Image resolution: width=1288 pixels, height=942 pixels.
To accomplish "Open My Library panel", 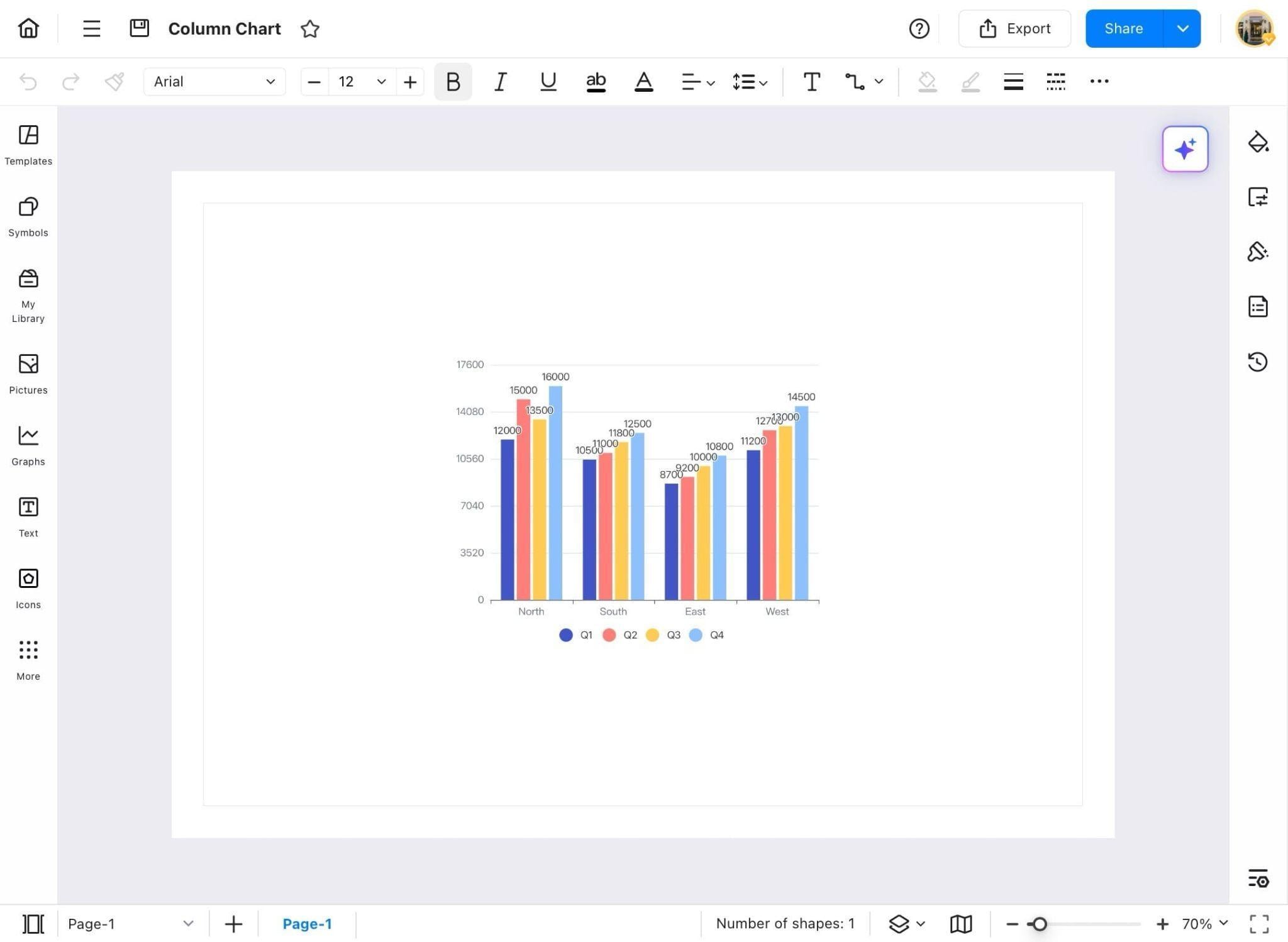I will tap(28, 294).
